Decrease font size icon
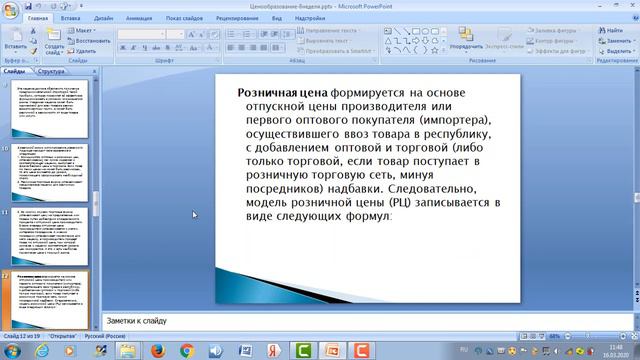This screenshot has width=640, height=360. 202,35
